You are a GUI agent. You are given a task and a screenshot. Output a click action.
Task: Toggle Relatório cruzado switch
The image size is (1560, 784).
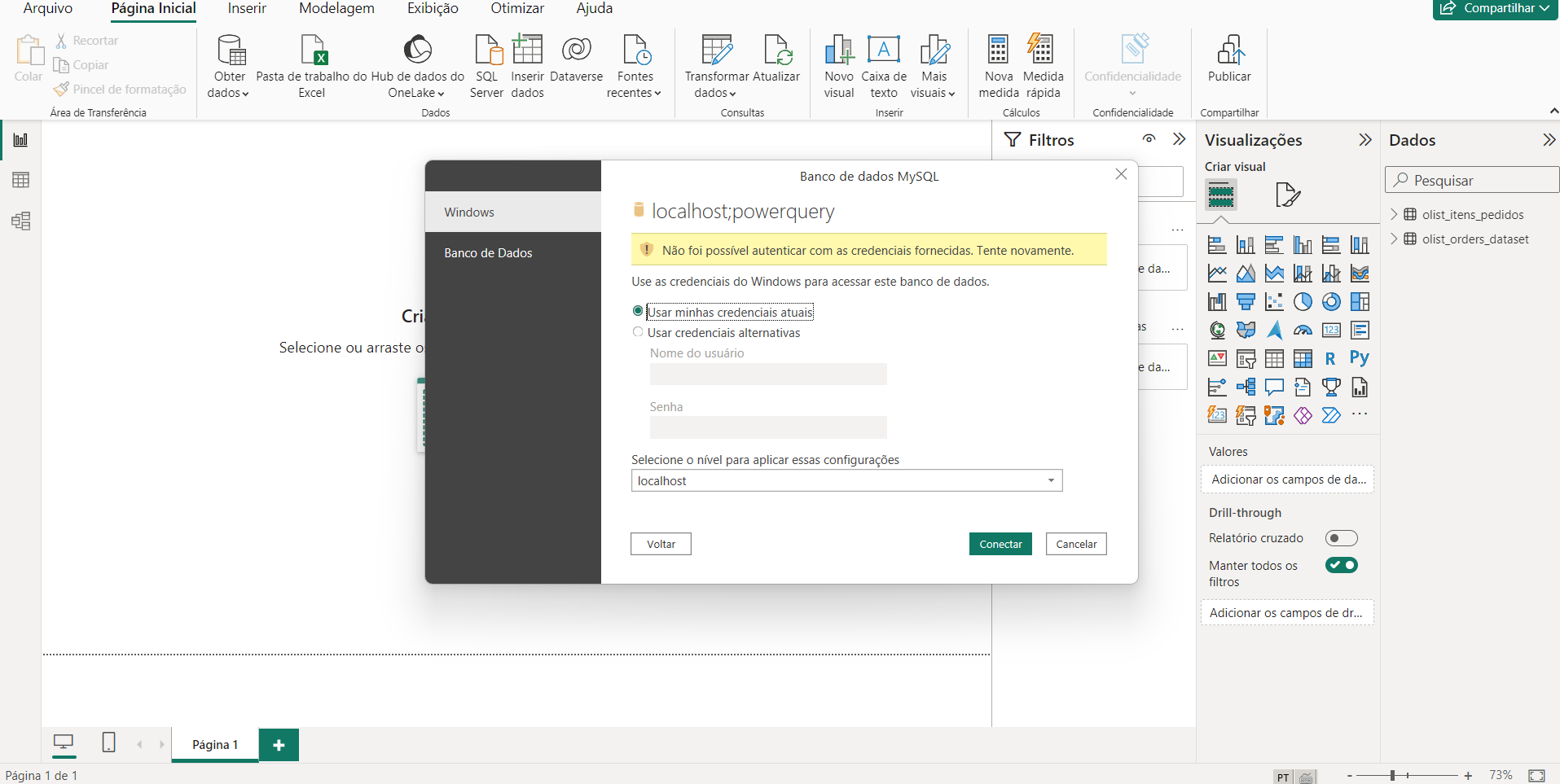coord(1341,538)
